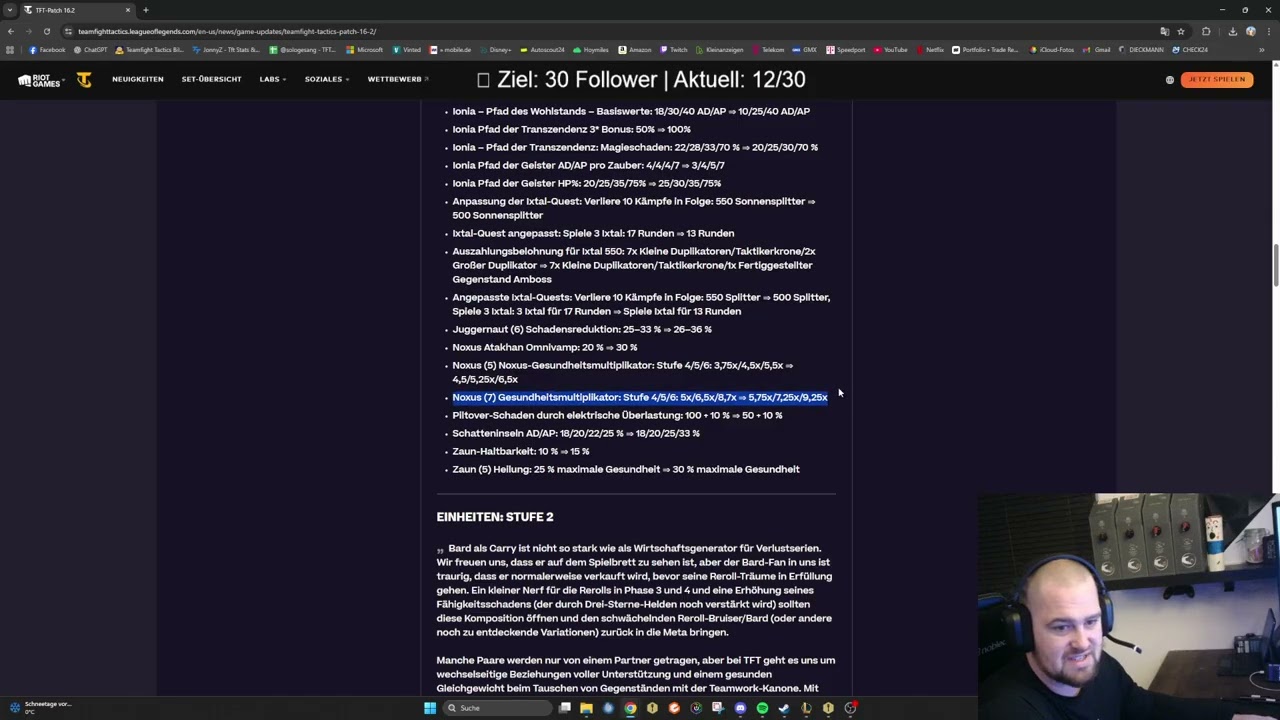
Task: Open Discord from the taskbar
Action: 740,708
